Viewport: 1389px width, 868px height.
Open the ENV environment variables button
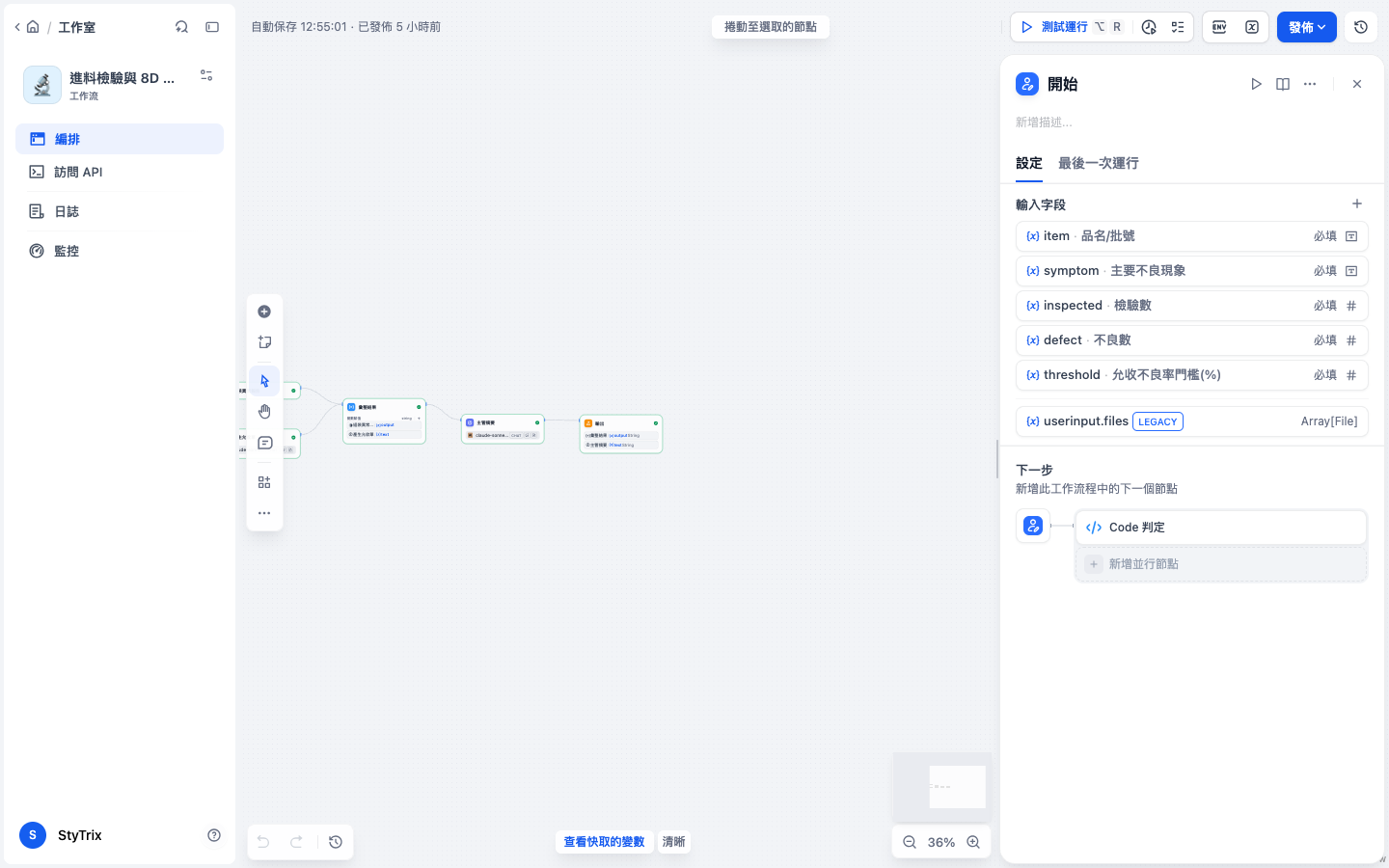[1219, 27]
